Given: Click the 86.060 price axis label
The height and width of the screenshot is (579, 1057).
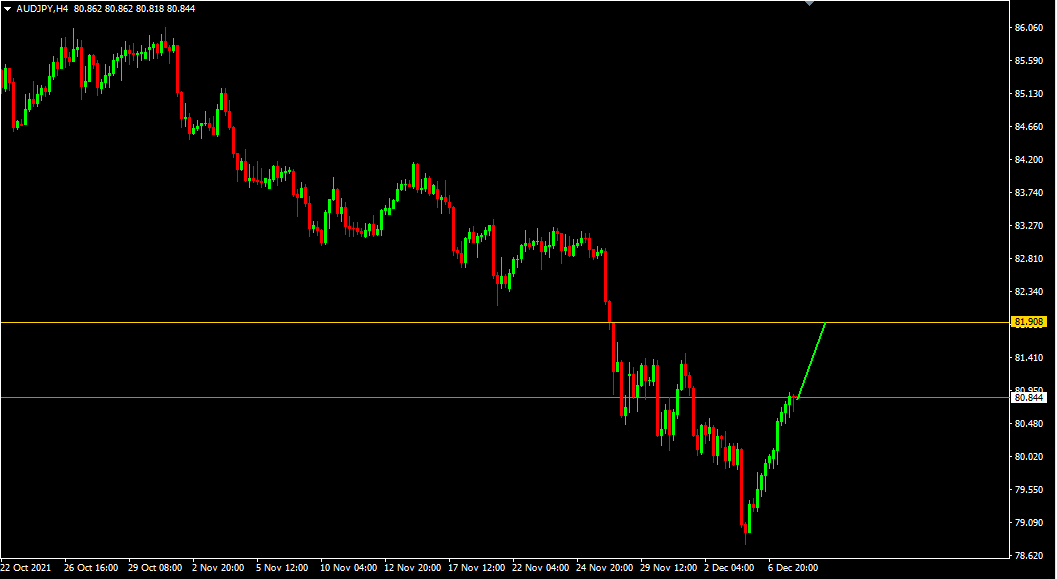Looking at the screenshot, I should [1029, 28].
